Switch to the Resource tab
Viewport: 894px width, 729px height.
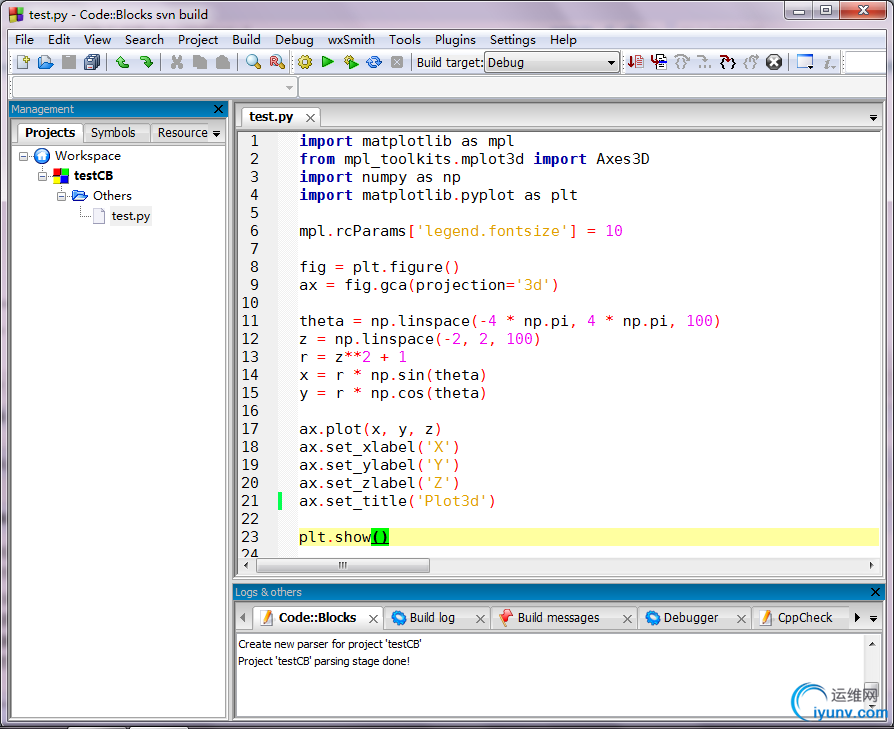pyautogui.click(x=182, y=133)
